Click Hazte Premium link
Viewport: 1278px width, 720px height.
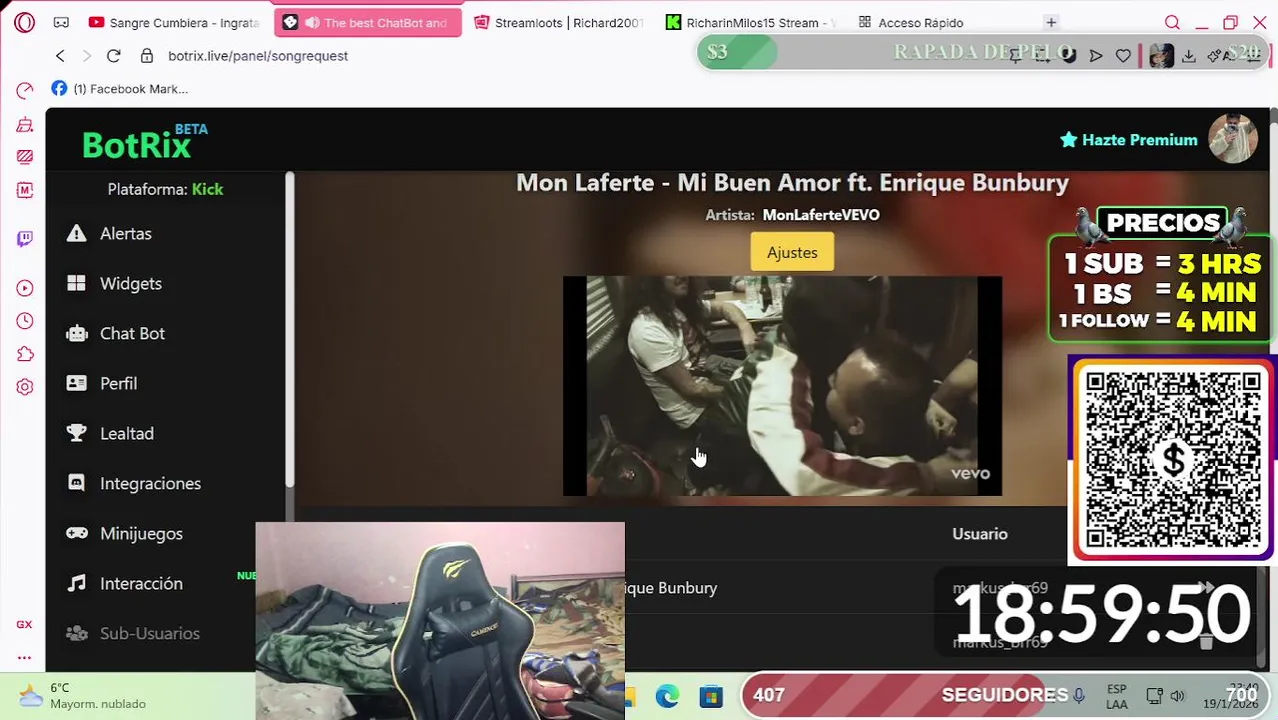click(1128, 140)
